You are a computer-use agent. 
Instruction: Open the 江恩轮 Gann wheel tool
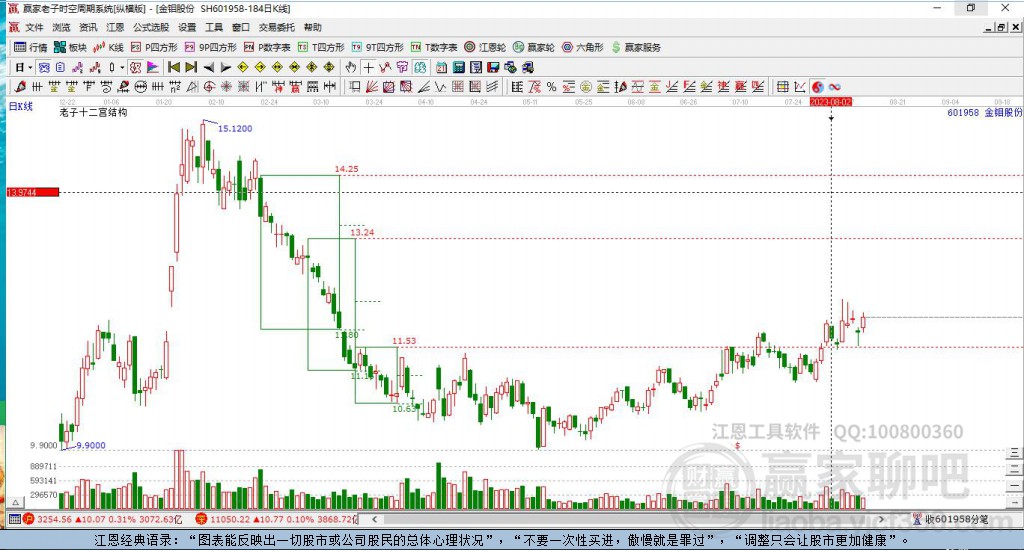point(485,47)
